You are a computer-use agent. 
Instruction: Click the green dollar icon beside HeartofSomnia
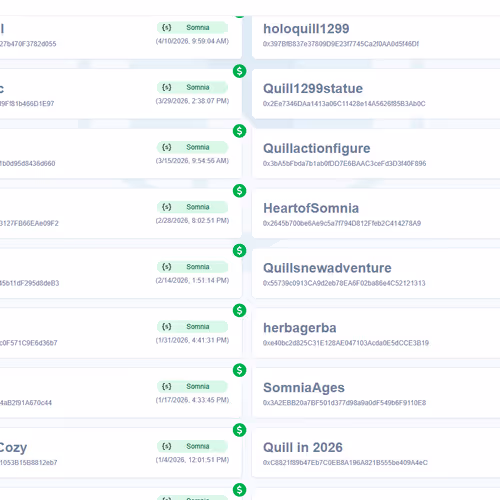(239, 191)
